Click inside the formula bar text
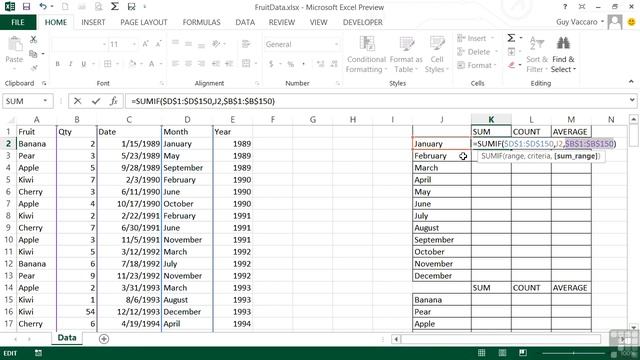 203,101
